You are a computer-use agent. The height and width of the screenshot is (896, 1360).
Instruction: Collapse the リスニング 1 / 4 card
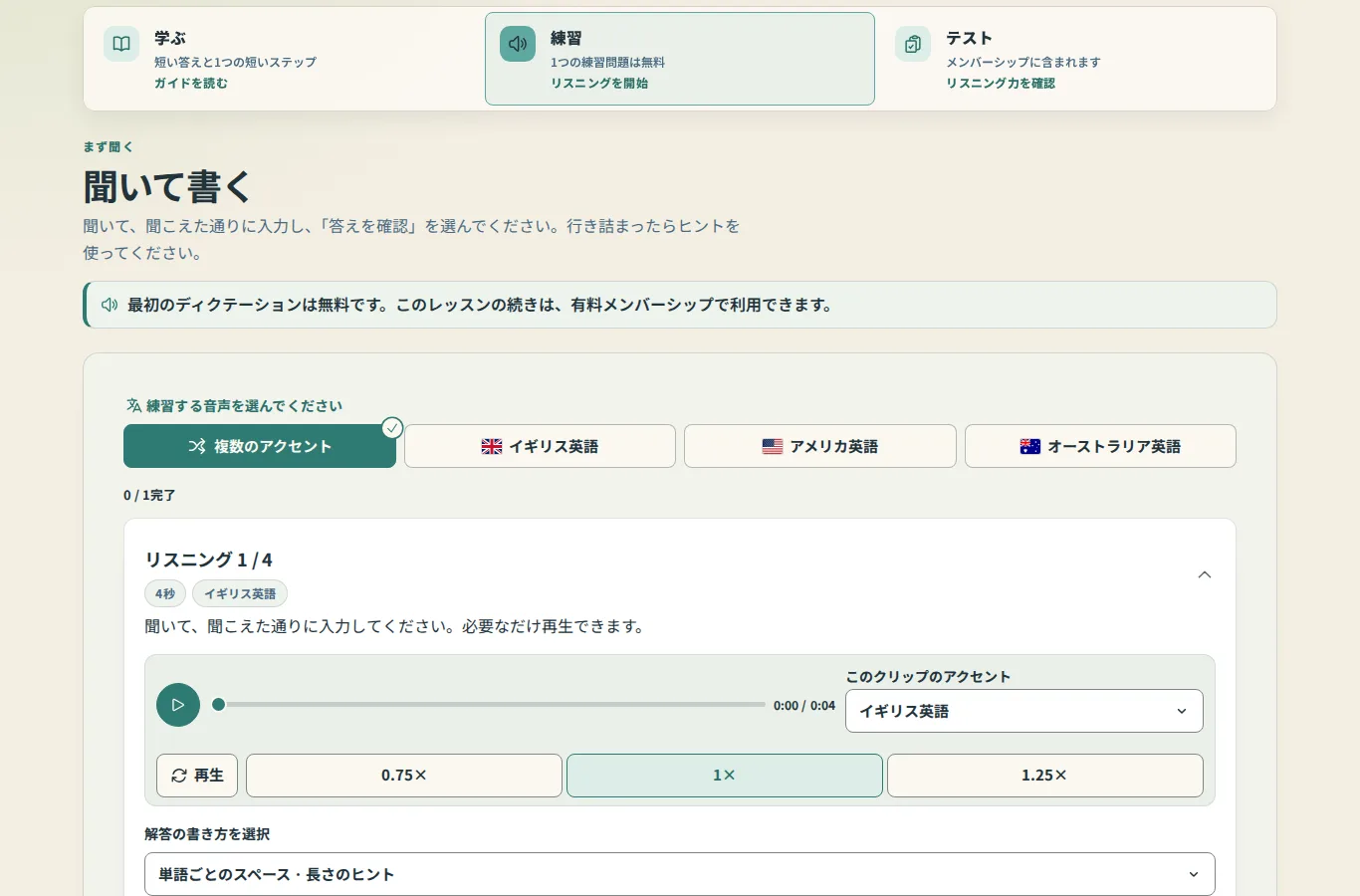(x=1205, y=575)
